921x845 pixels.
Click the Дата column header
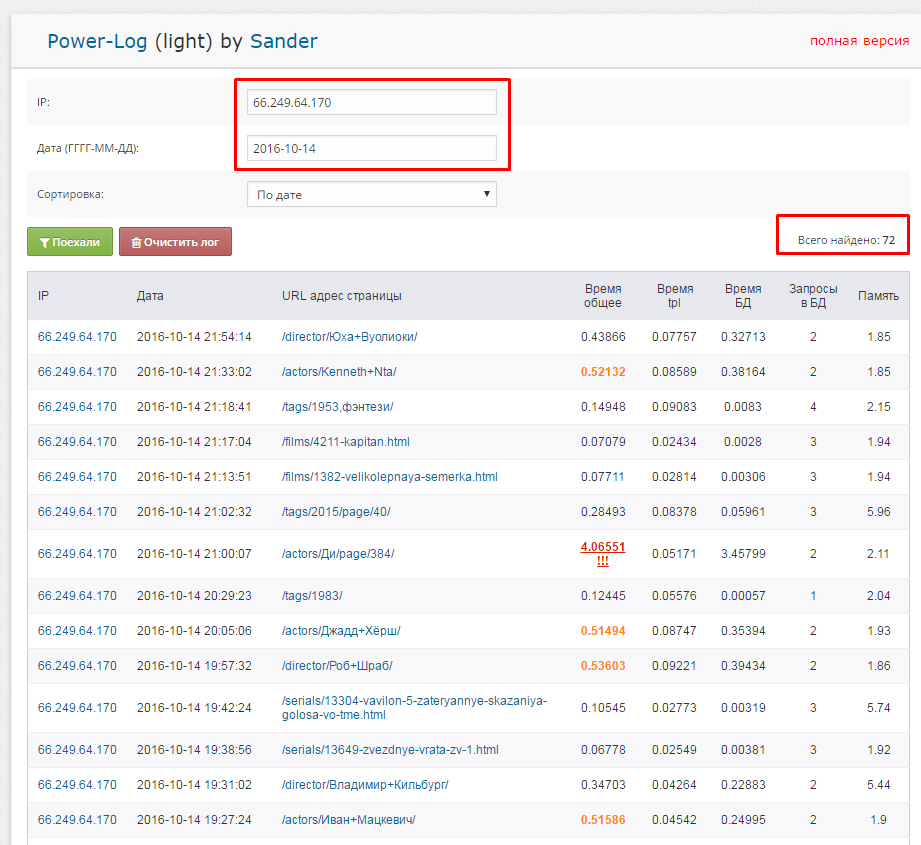pos(150,296)
